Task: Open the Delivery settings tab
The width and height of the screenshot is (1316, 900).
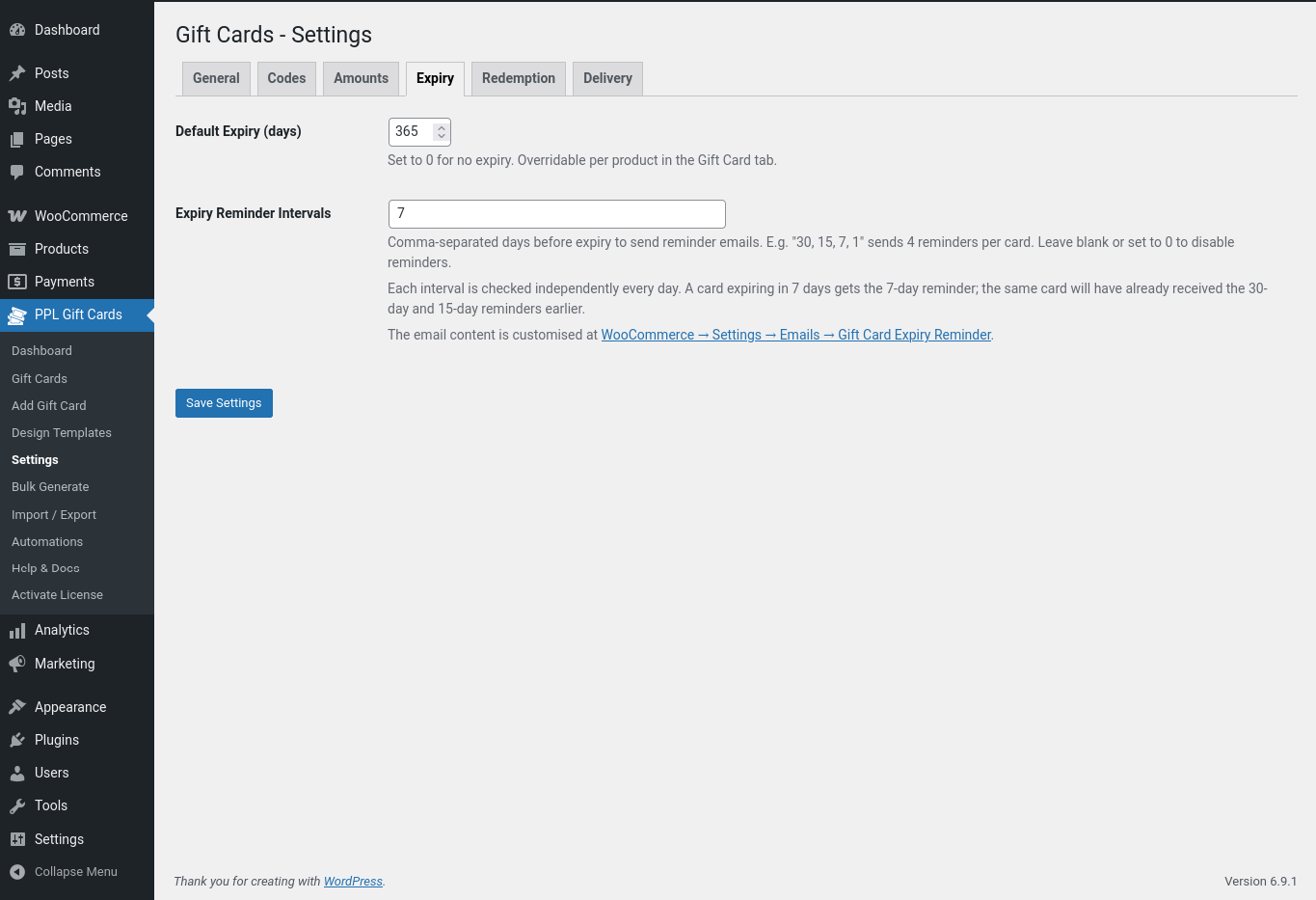Action: tap(607, 79)
